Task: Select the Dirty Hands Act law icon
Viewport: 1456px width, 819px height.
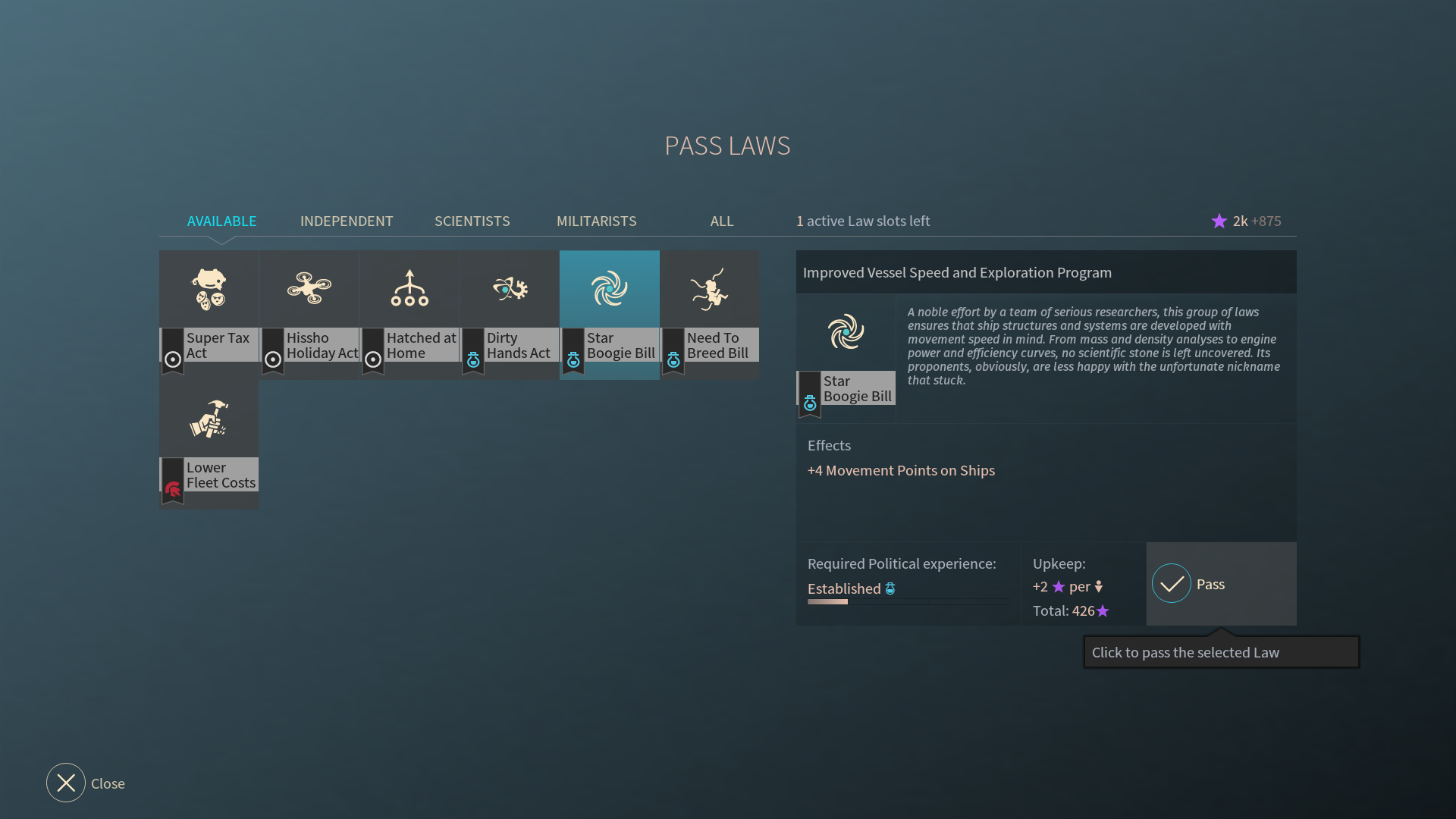Action: coord(509,289)
